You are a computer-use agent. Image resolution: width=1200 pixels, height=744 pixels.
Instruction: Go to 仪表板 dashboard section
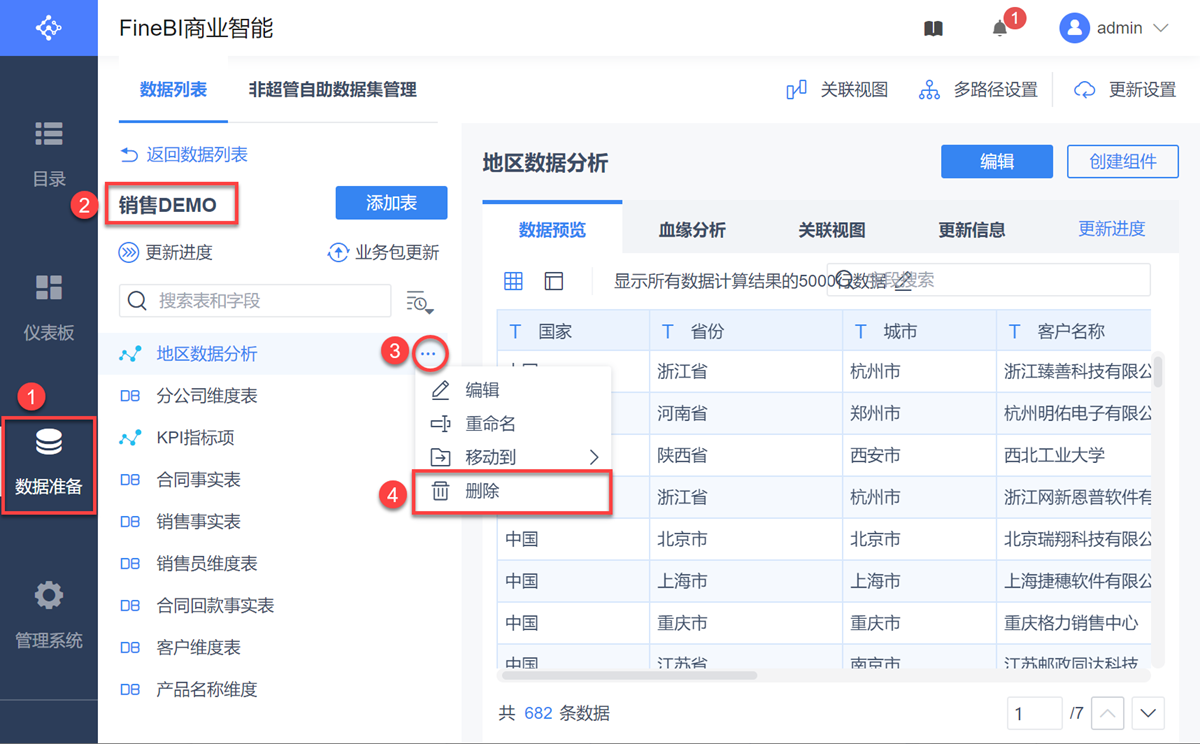pyautogui.click(x=48, y=307)
